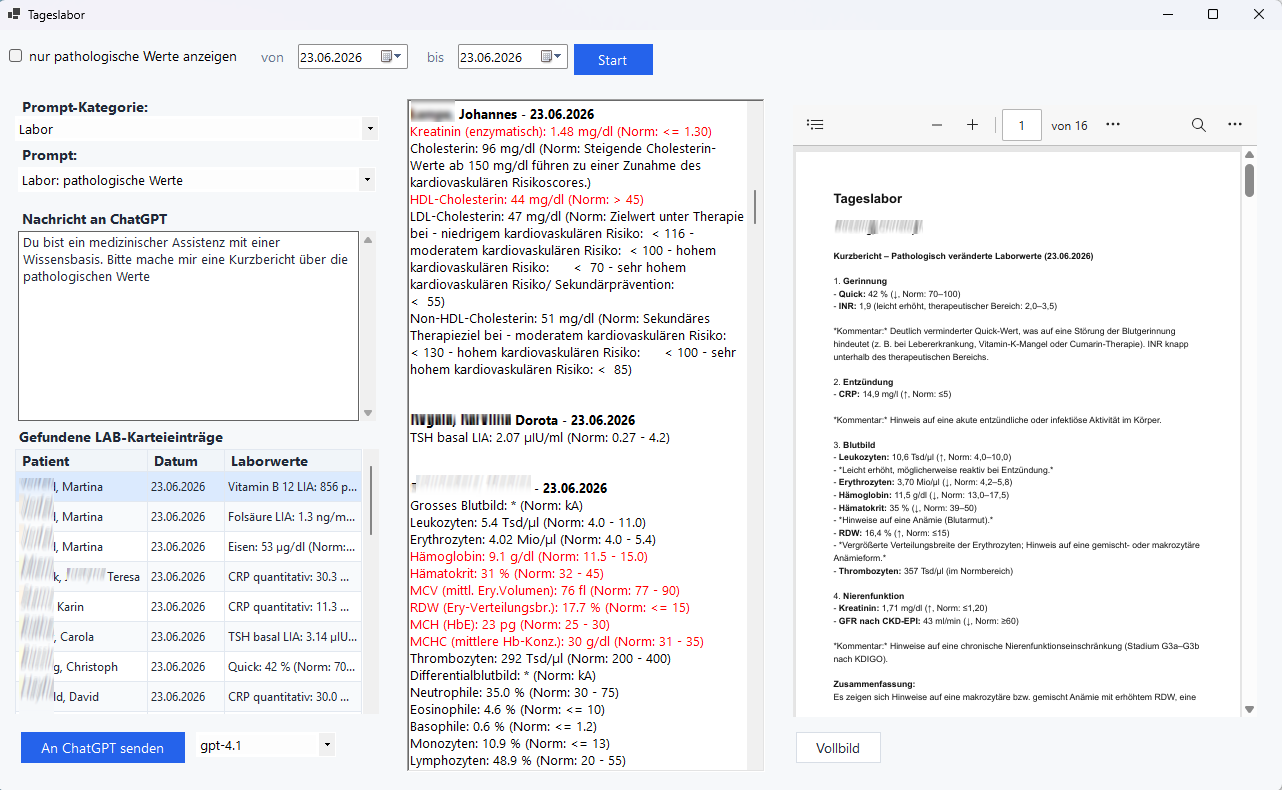Click the 'An ChatGPT senden' button
Screen dimensions: 1282x790
click(103, 748)
